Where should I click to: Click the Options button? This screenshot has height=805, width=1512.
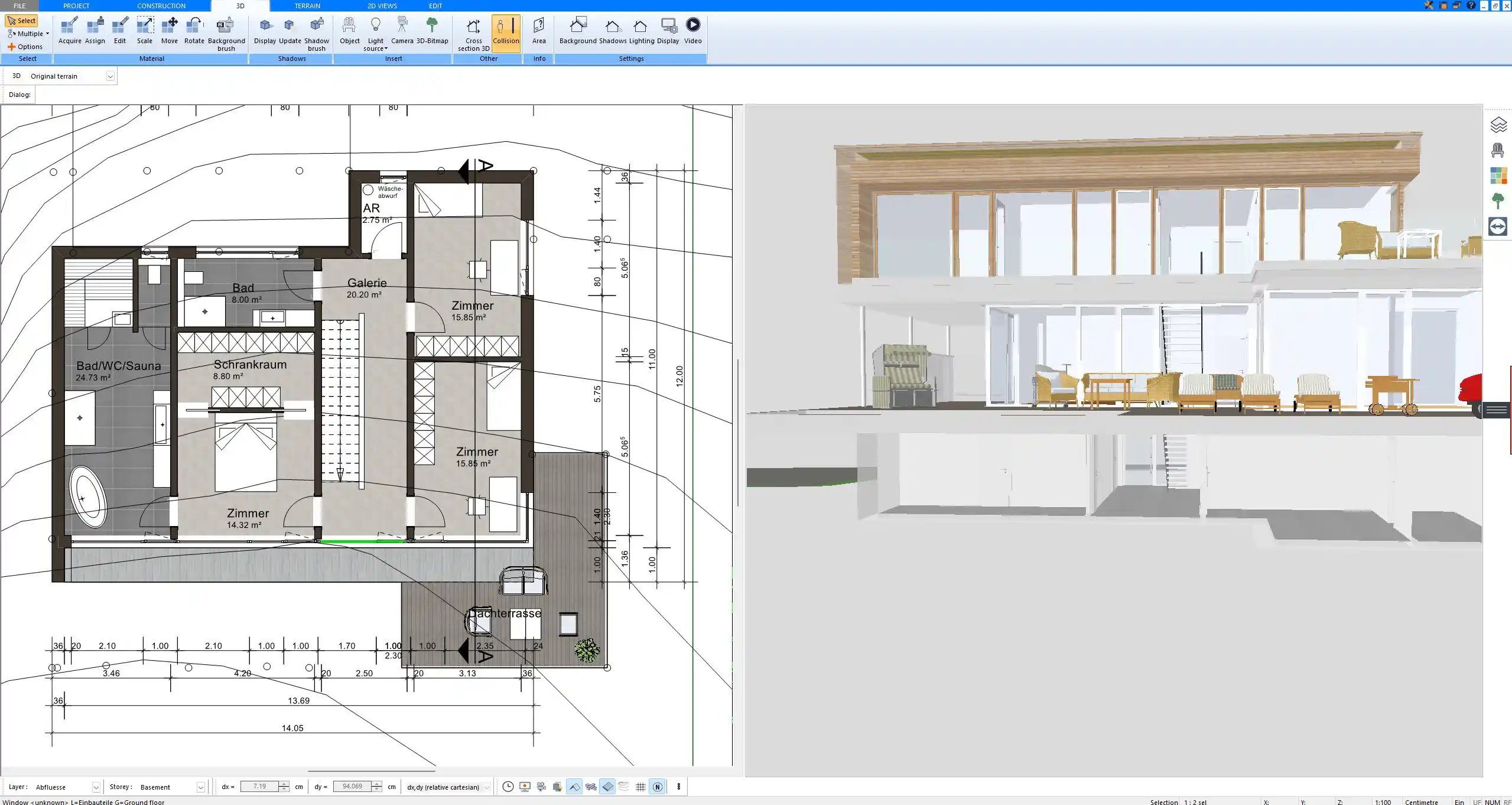point(25,47)
